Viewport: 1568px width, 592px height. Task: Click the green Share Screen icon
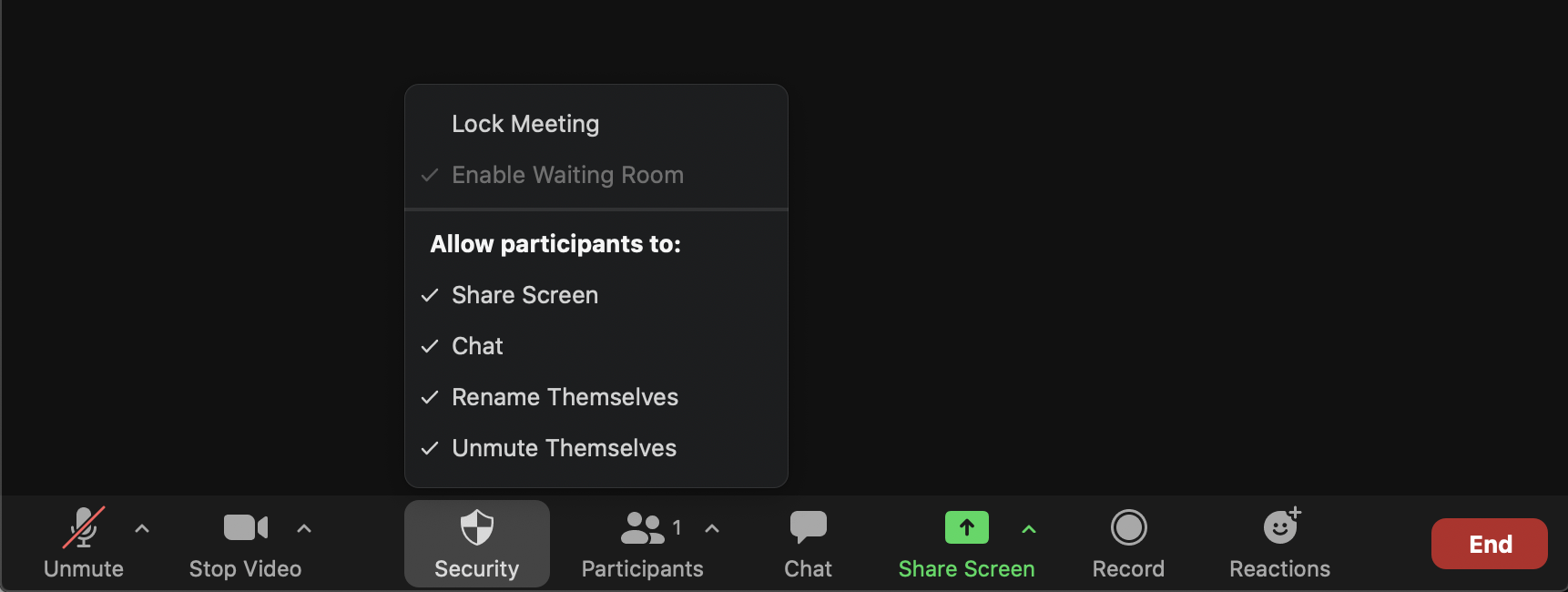click(x=966, y=527)
